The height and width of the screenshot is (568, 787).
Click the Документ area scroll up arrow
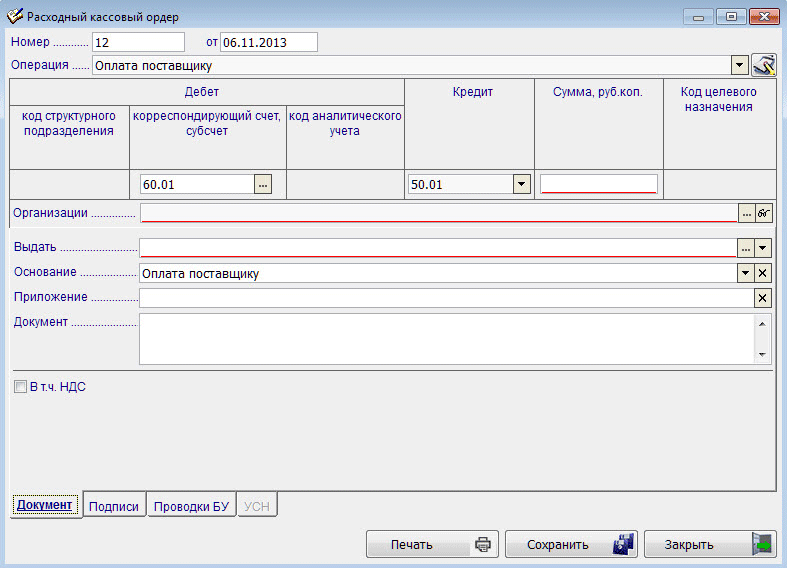[x=762, y=324]
